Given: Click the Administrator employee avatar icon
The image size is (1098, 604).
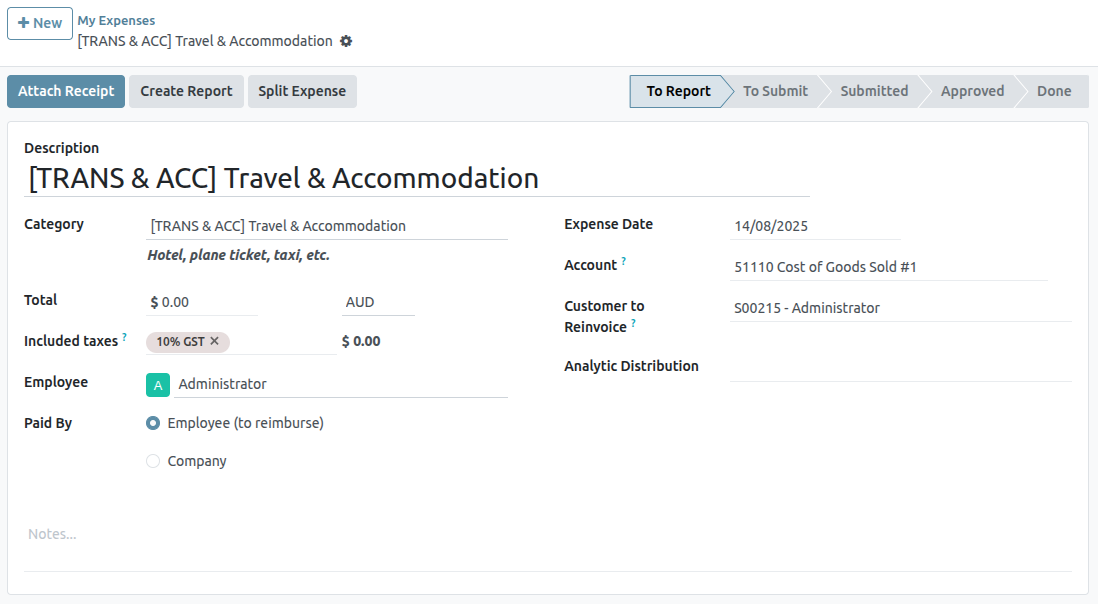Looking at the screenshot, I should point(158,384).
